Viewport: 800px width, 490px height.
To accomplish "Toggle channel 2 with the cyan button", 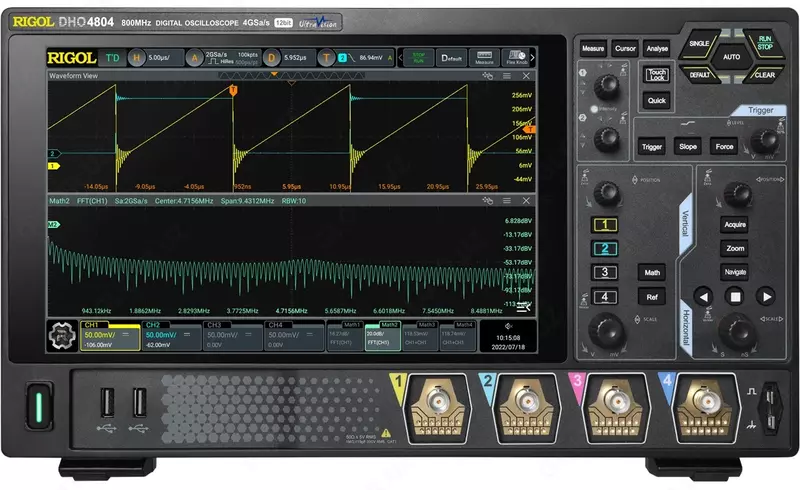I will [603, 249].
